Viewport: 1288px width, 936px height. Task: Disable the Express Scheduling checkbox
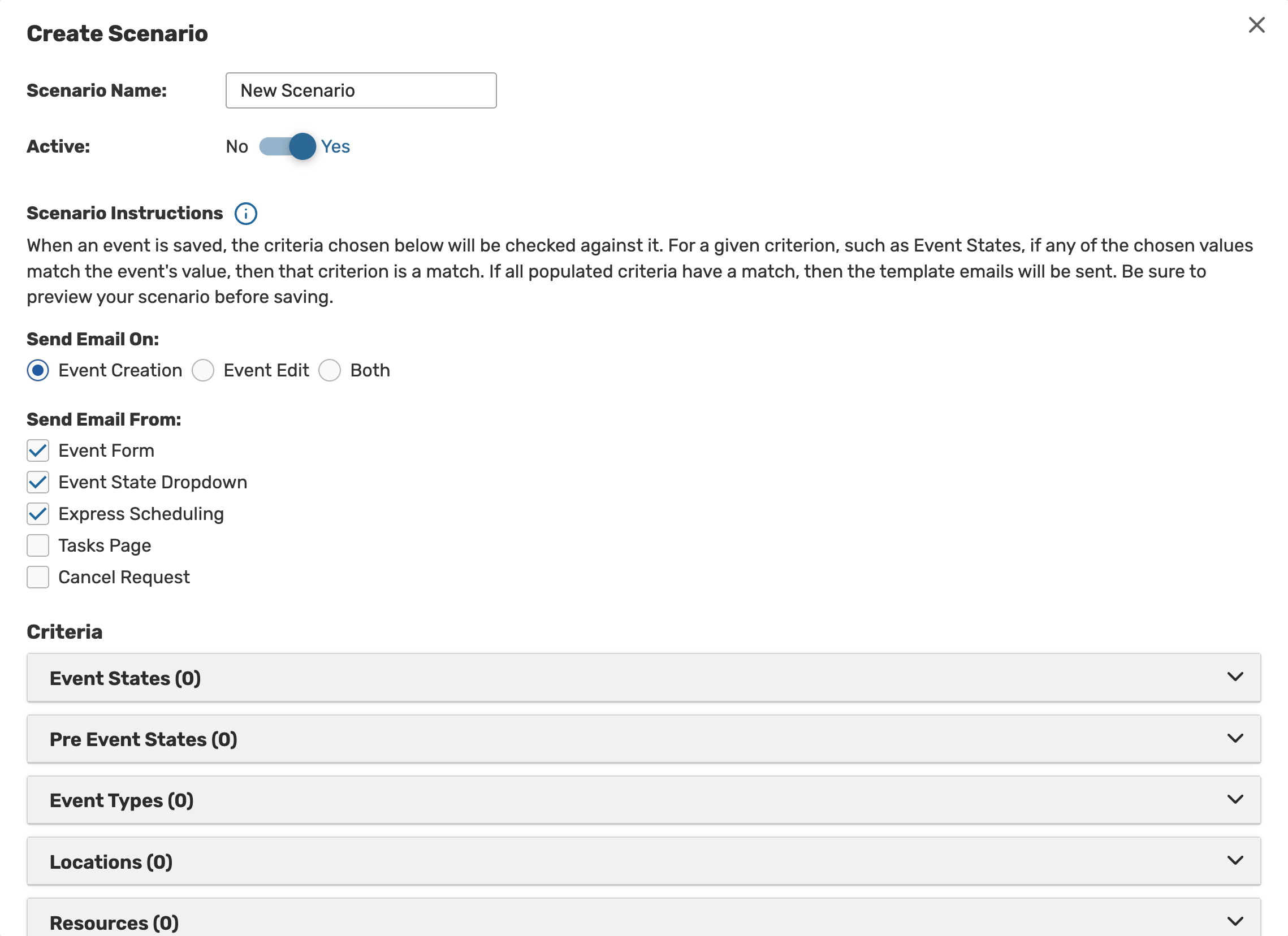coord(38,514)
